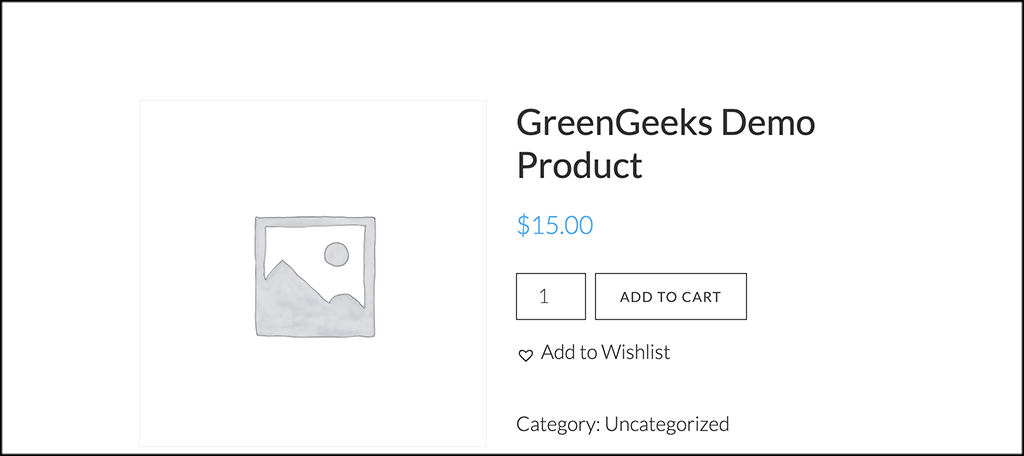Click the sun circle in placeholder image
The image size is (1024, 456).
tap(337, 254)
